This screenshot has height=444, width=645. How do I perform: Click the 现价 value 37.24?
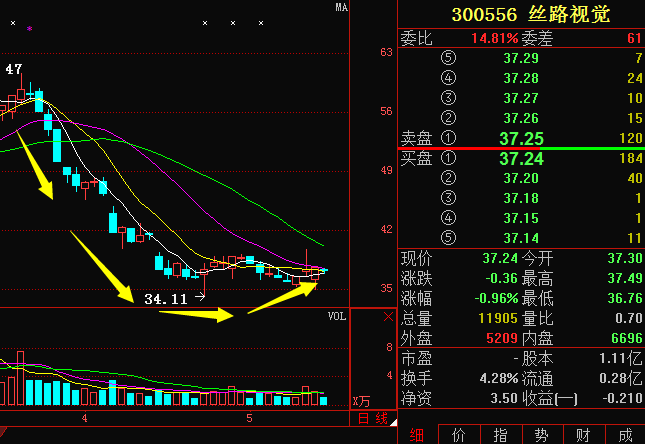click(x=500, y=258)
